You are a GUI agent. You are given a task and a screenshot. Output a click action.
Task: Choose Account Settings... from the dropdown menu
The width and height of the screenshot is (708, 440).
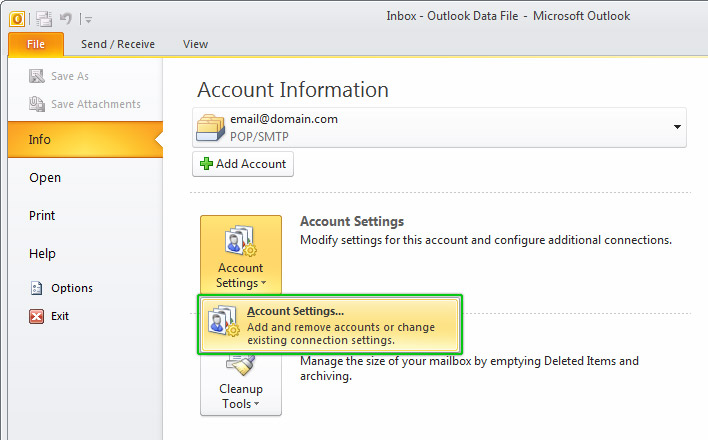(330, 325)
